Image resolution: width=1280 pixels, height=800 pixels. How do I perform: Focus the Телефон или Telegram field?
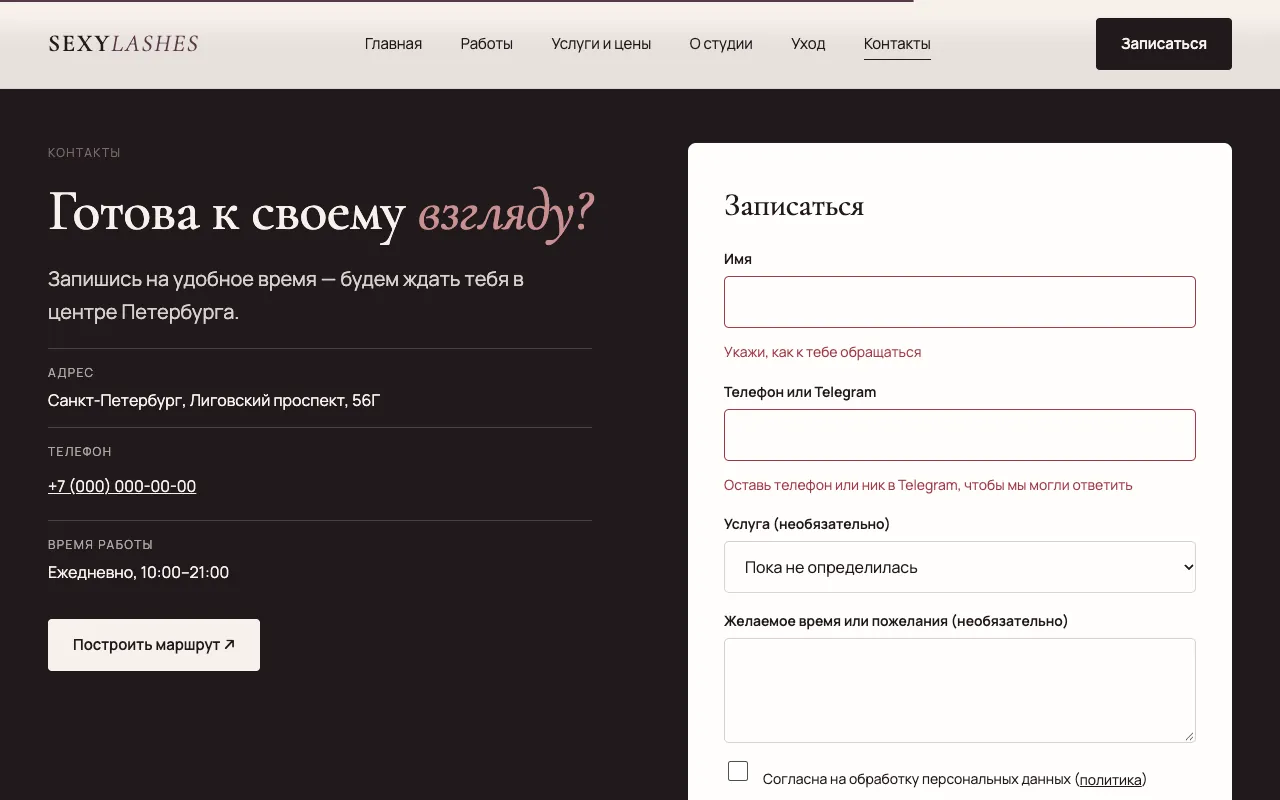click(x=960, y=435)
